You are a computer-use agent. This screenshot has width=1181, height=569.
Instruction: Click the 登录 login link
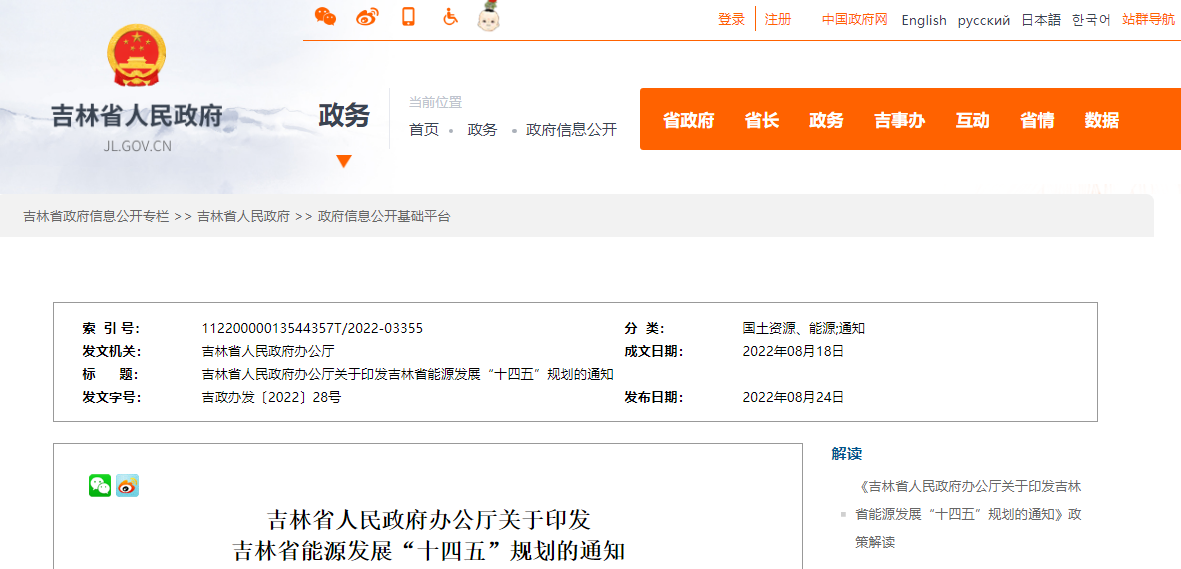[731, 20]
